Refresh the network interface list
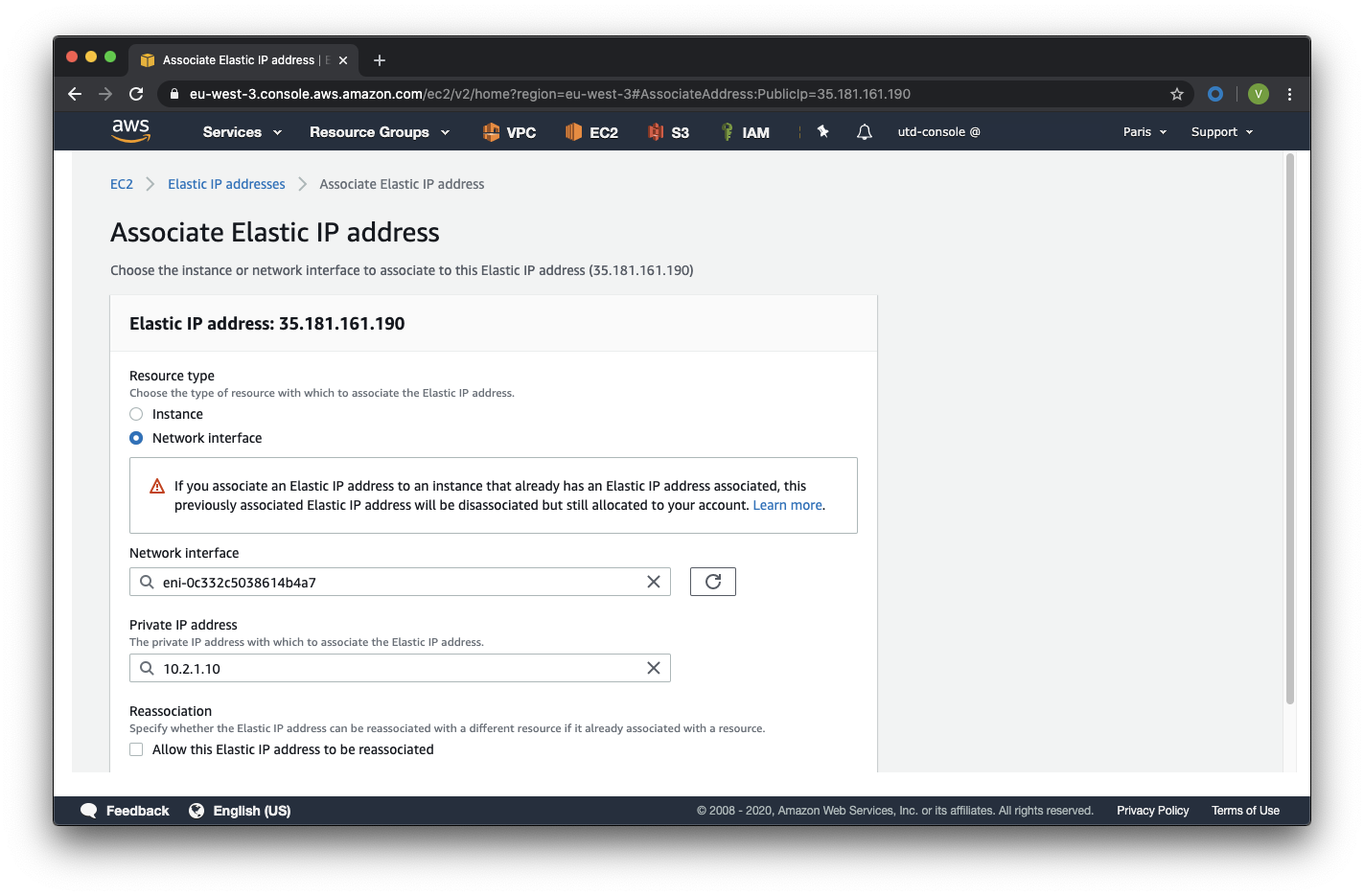1364x896 pixels. (x=713, y=582)
